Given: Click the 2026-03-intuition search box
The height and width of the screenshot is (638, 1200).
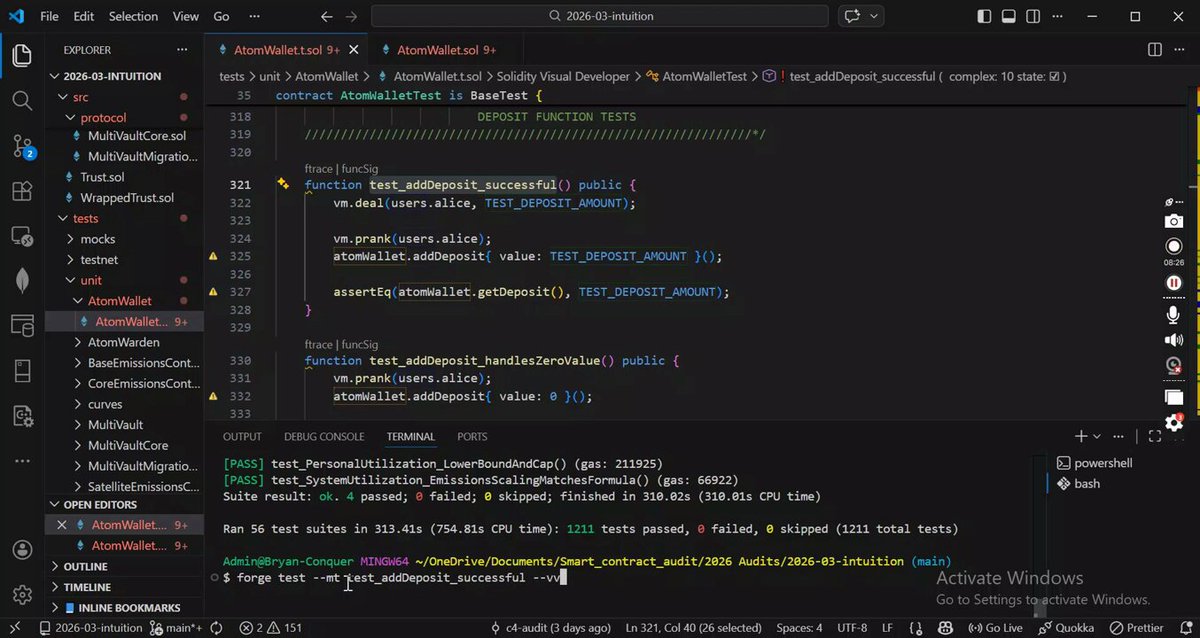Looking at the screenshot, I should [x=599, y=16].
